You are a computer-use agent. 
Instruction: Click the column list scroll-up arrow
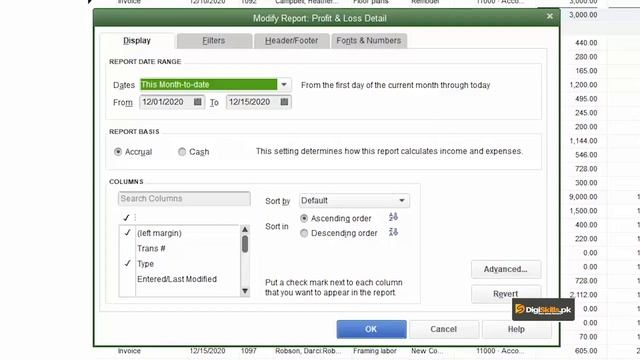tap(245, 229)
